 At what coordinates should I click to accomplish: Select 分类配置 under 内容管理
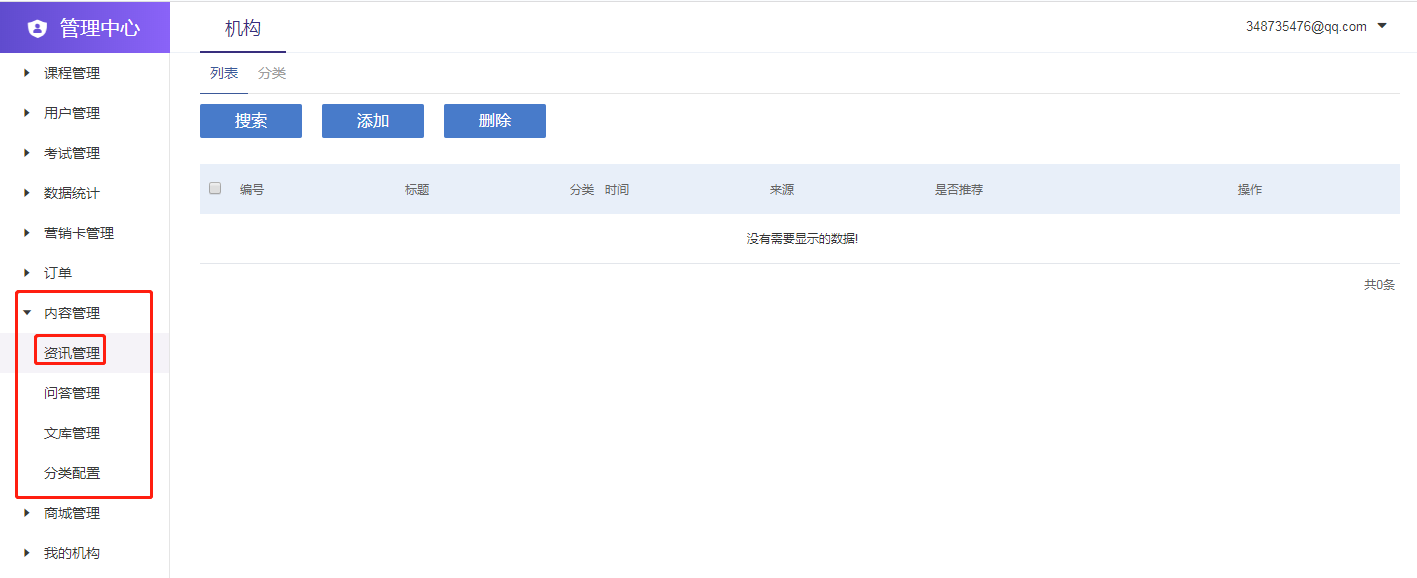(72, 473)
